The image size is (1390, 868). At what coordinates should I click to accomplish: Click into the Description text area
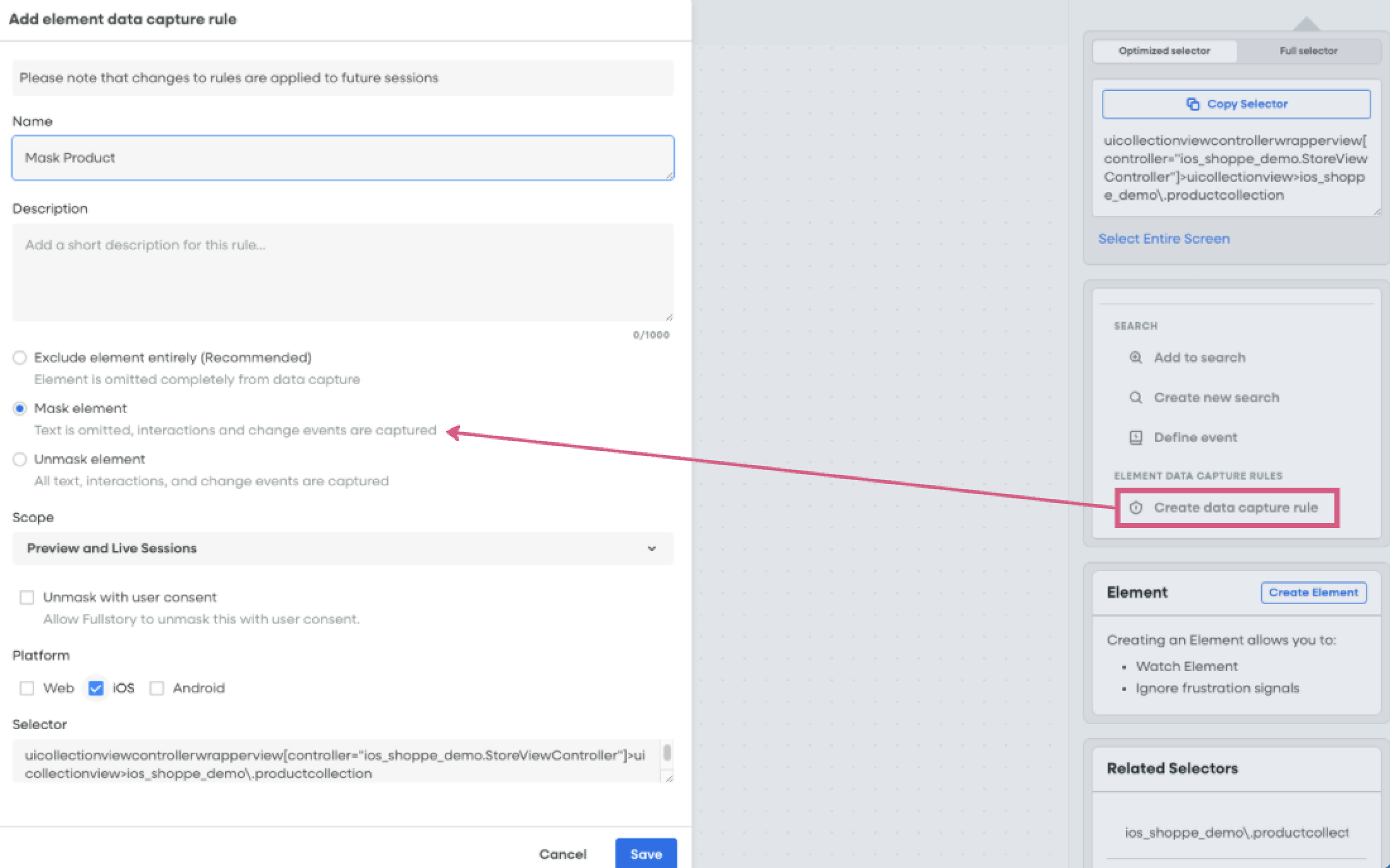(342, 272)
